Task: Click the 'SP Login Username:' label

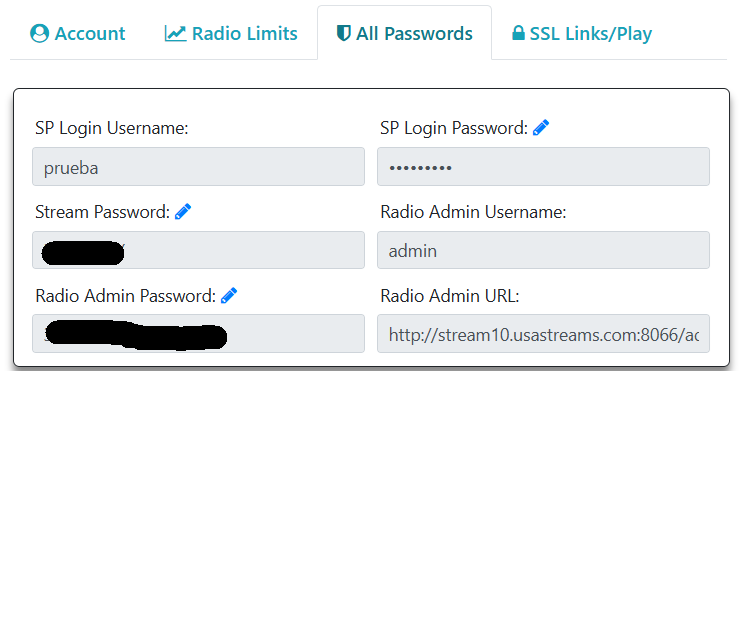Action: (x=112, y=128)
